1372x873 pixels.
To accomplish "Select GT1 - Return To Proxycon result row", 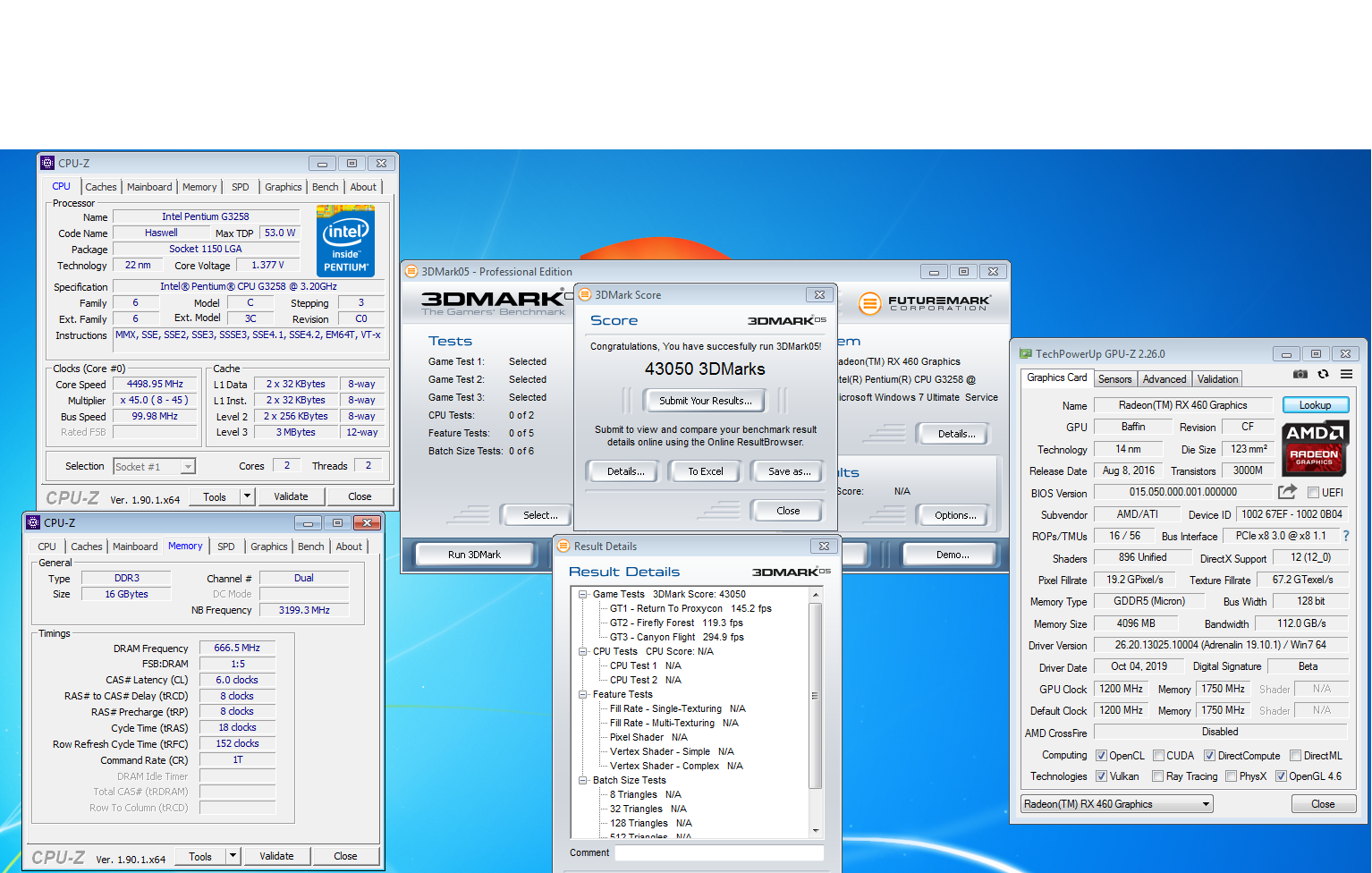I will click(690, 608).
